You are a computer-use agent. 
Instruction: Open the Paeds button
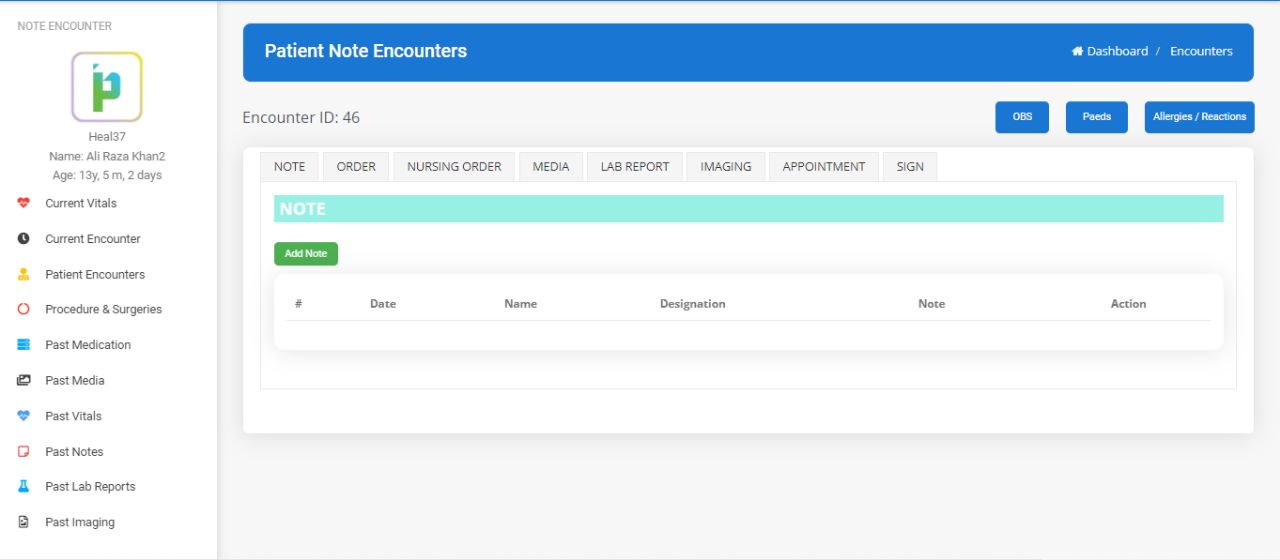point(1096,117)
